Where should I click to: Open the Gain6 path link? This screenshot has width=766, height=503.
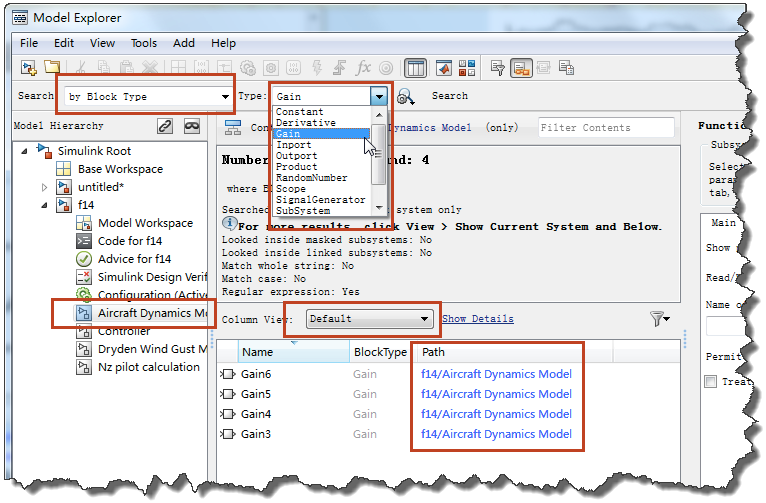(496, 374)
